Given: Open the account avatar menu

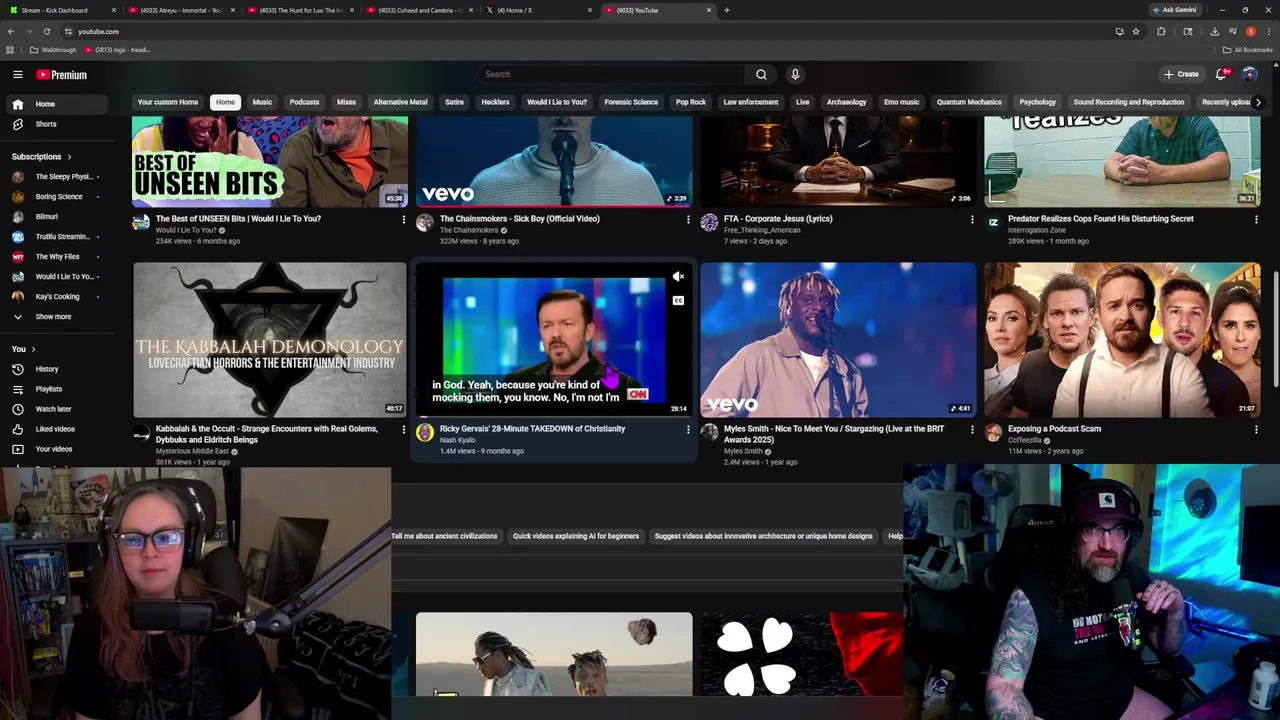Looking at the screenshot, I should pos(1249,74).
